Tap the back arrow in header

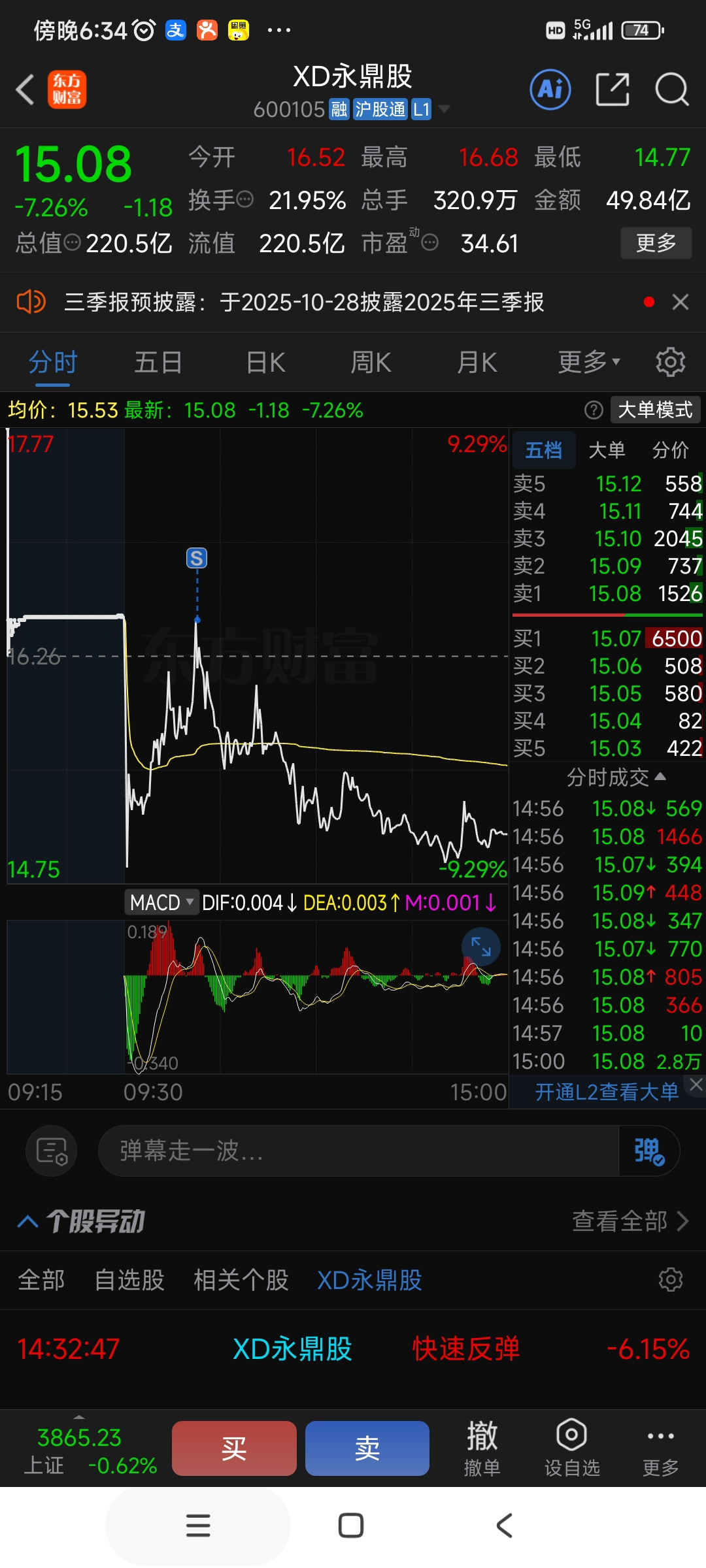[25, 90]
